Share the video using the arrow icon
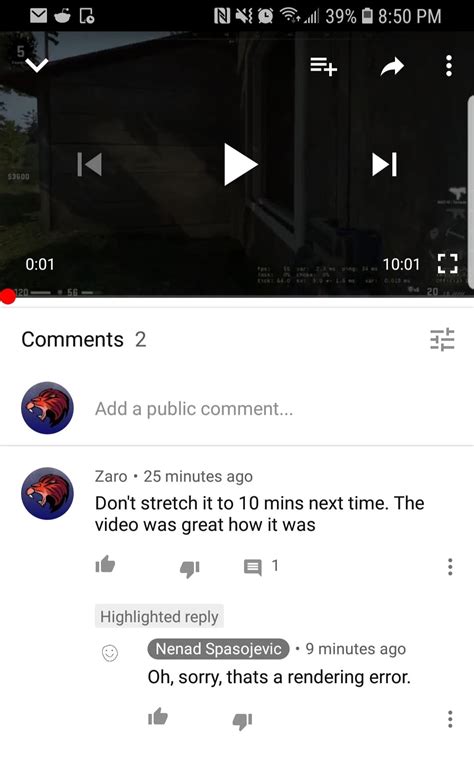The image size is (474, 764). click(x=392, y=66)
